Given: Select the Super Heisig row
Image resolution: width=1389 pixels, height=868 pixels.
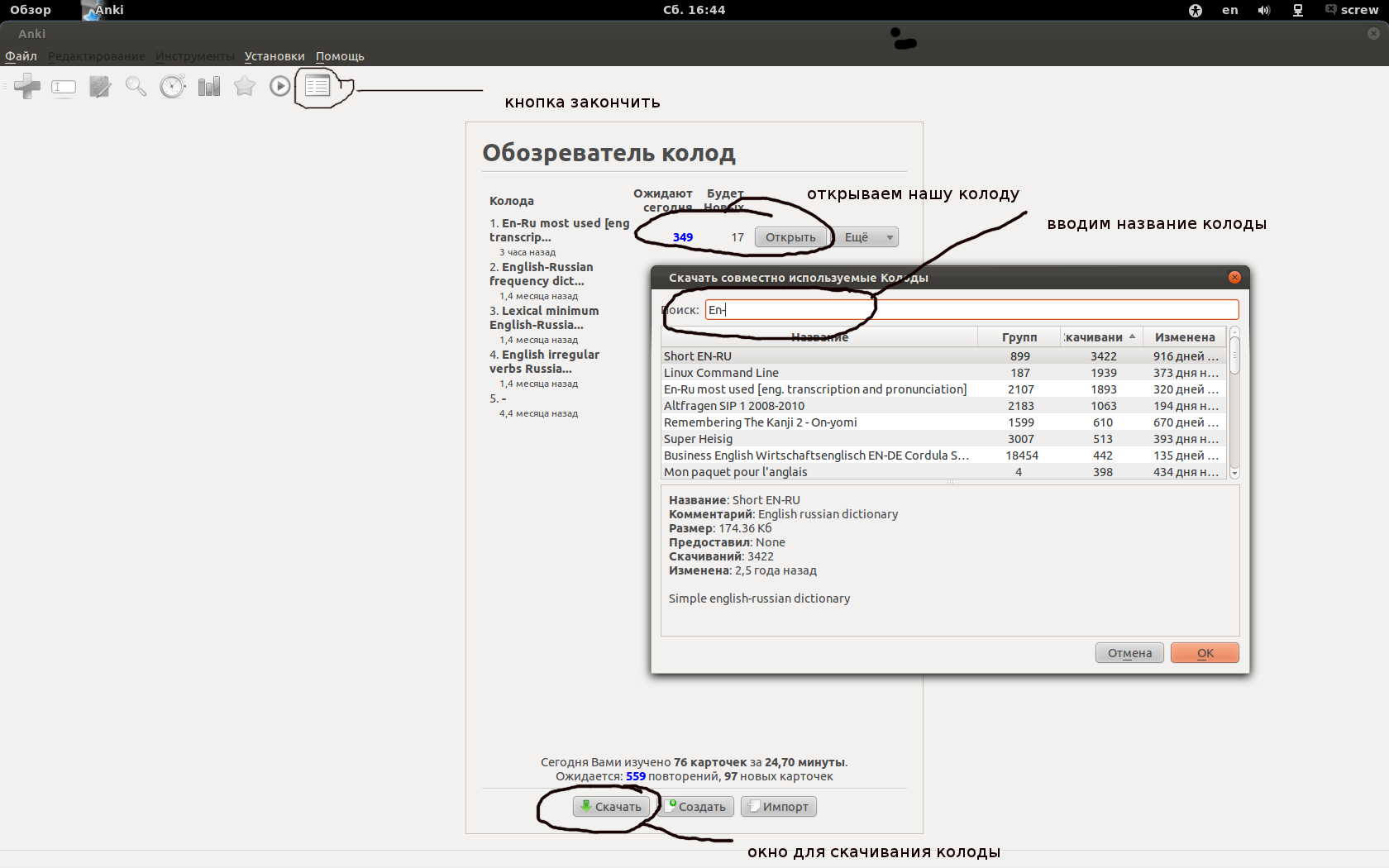Looking at the screenshot, I should 944,439.
